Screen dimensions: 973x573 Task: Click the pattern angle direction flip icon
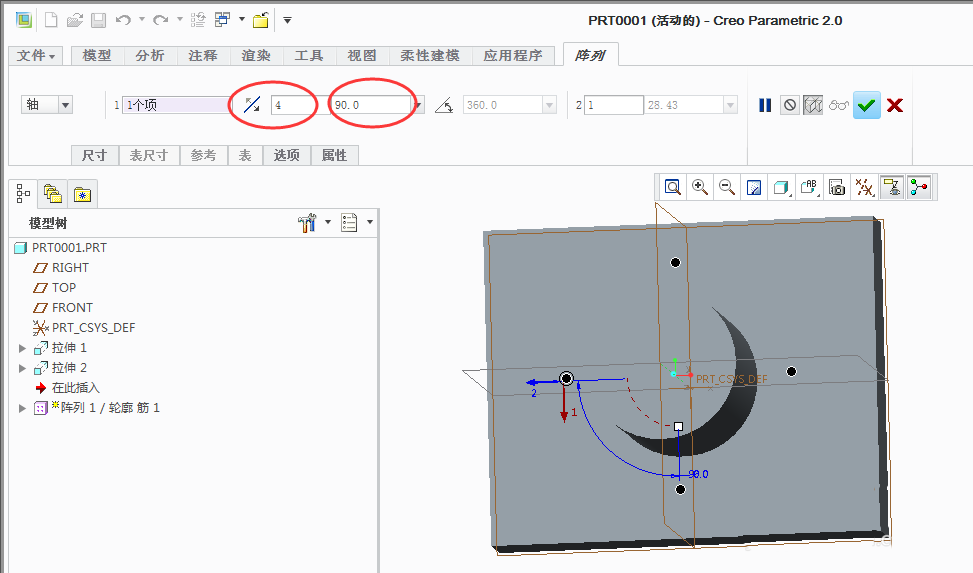(x=251, y=105)
